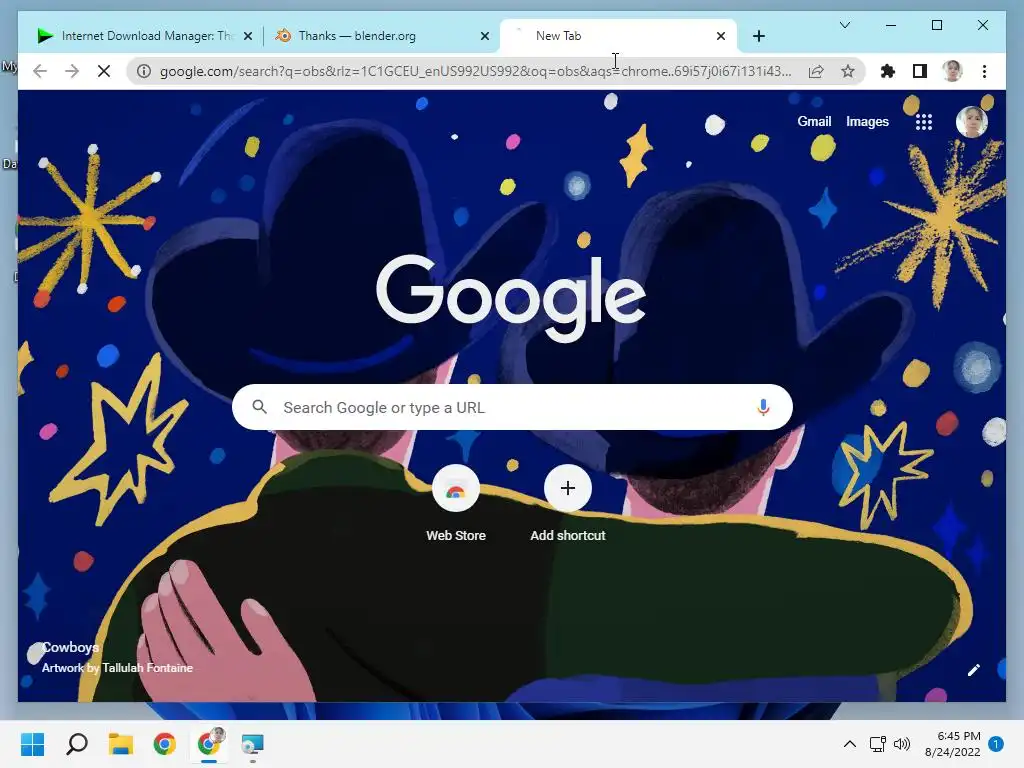Minimize the Chrome window

(x=891, y=25)
